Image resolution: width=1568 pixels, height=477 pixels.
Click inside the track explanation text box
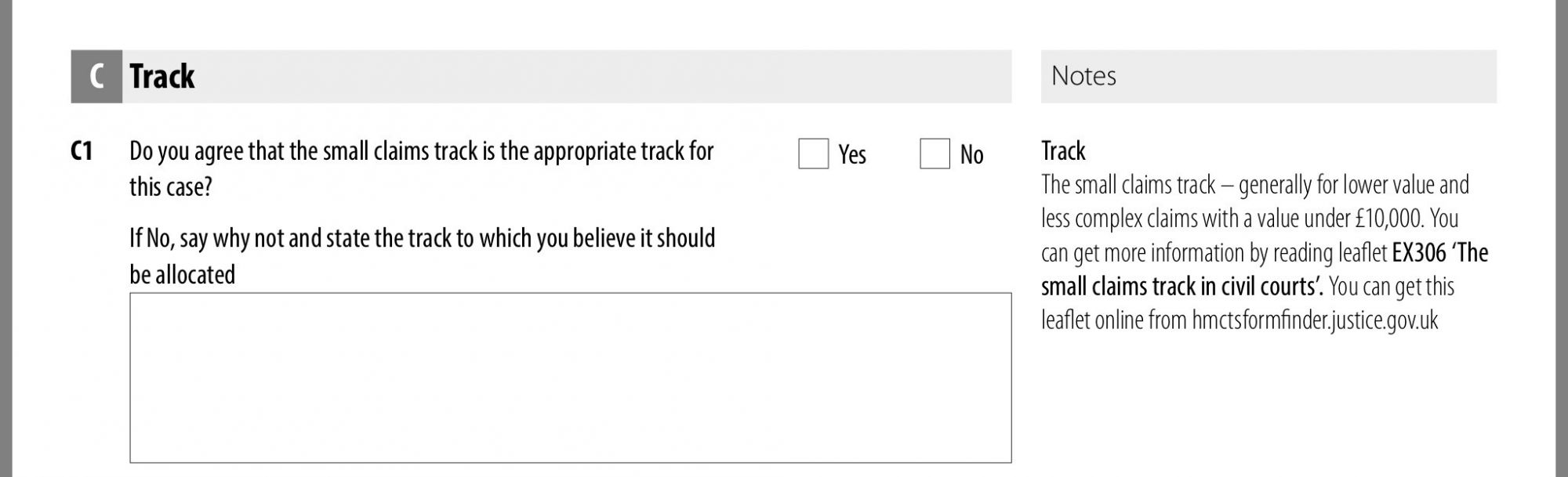click(x=570, y=378)
